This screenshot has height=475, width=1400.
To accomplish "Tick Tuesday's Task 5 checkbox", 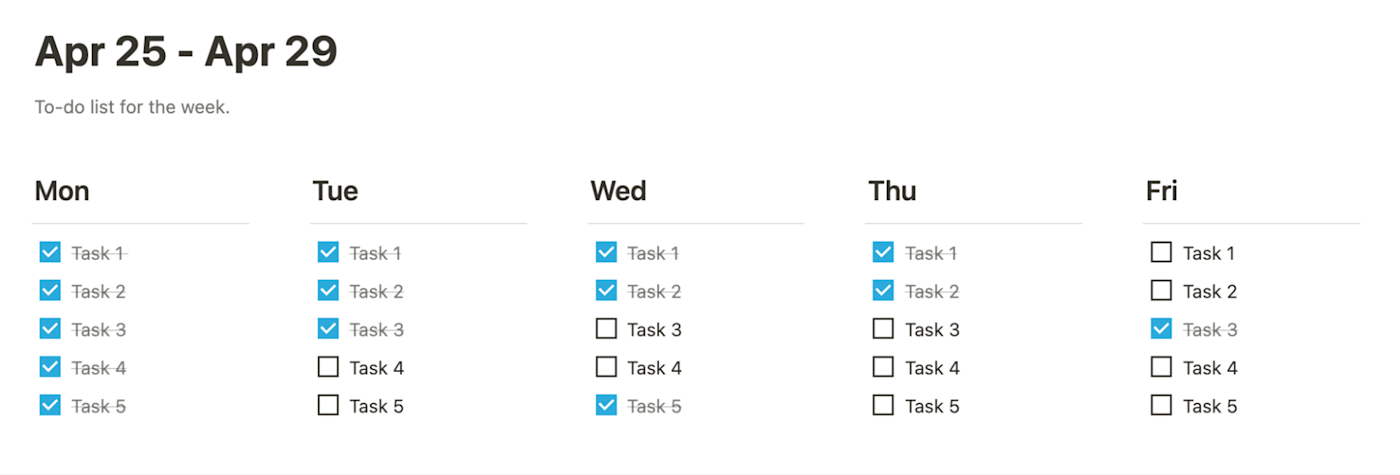I will [328, 405].
